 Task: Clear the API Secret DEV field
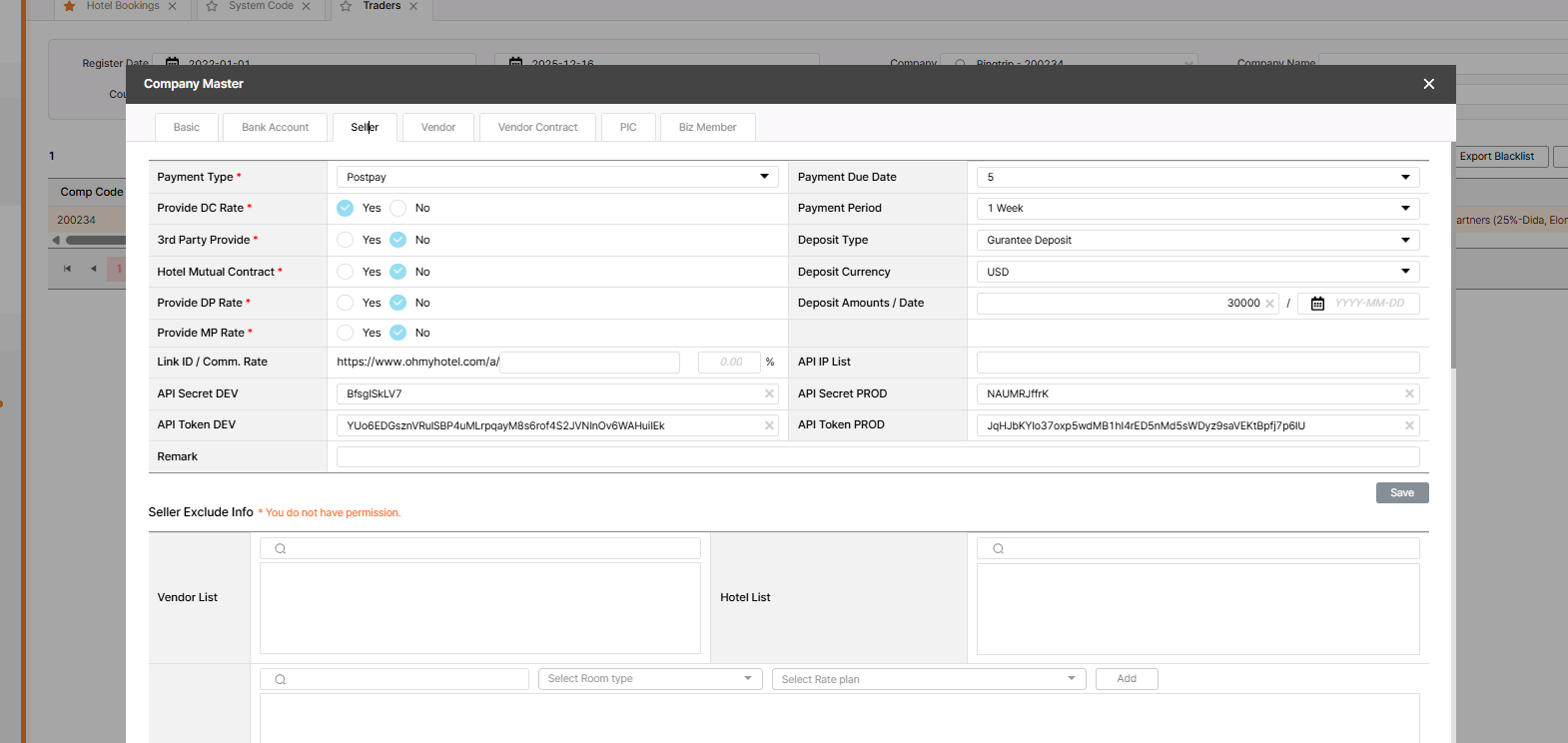click(x=769, y=394)
